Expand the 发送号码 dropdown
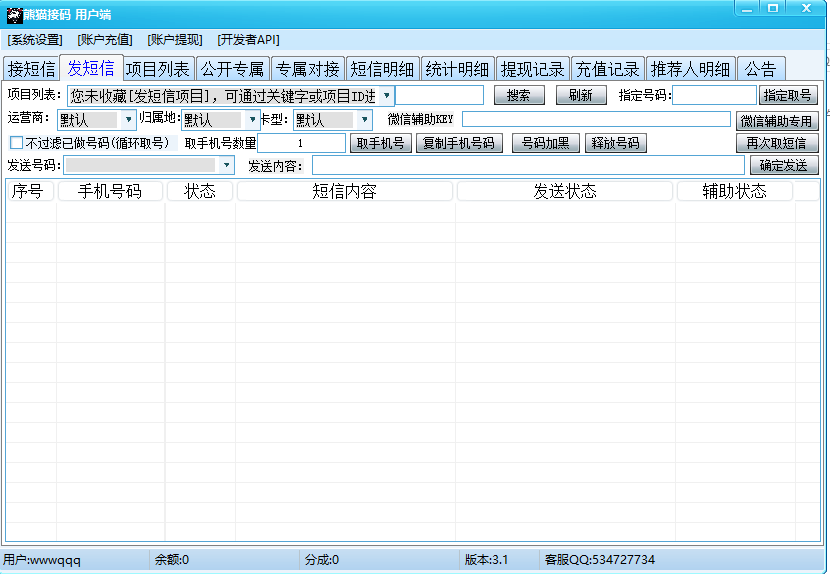 click(227, 165)
